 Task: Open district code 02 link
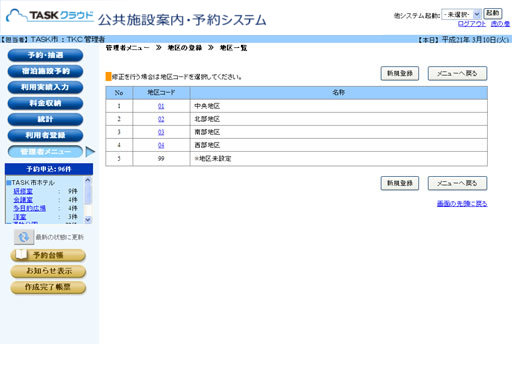pyautogui.click(x=161, y=119)
